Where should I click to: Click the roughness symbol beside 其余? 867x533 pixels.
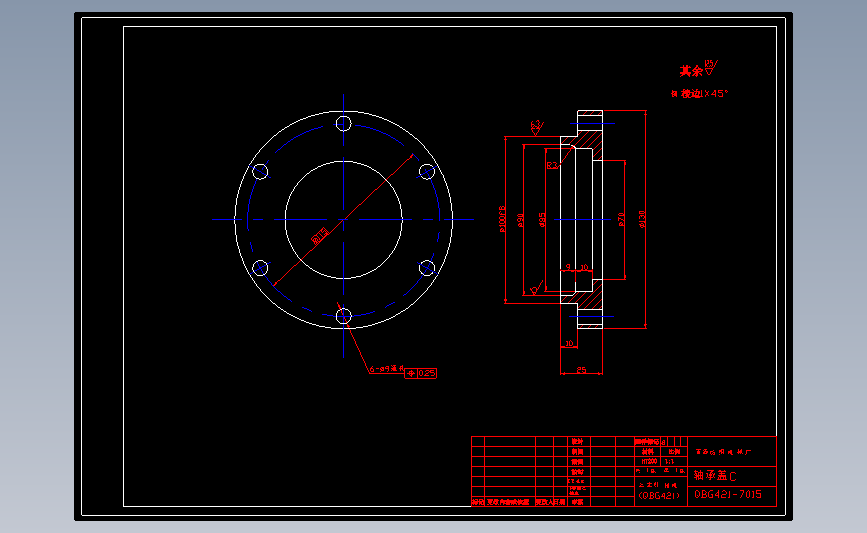click(711, 67)
